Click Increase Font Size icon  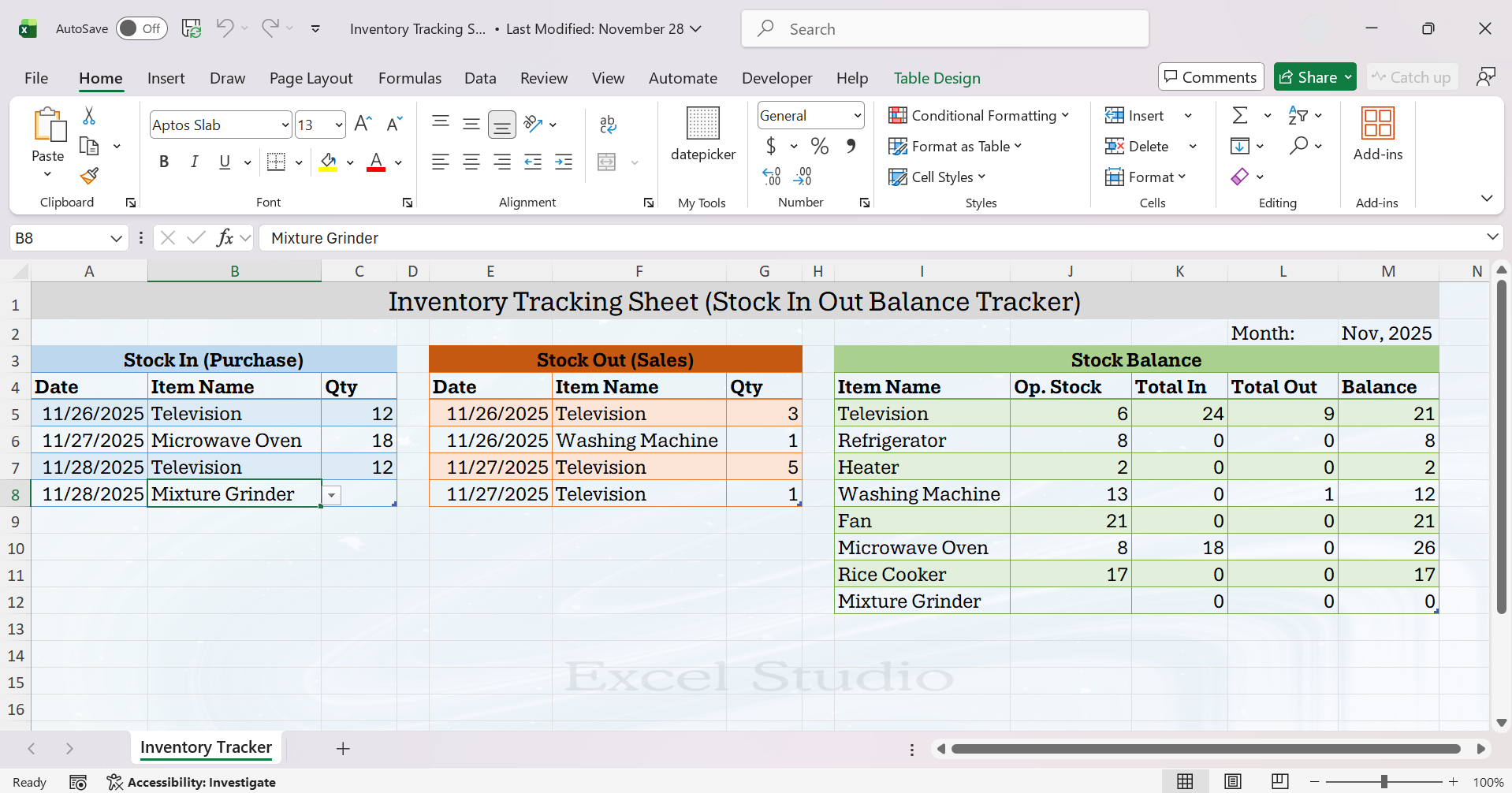(363, 124)
